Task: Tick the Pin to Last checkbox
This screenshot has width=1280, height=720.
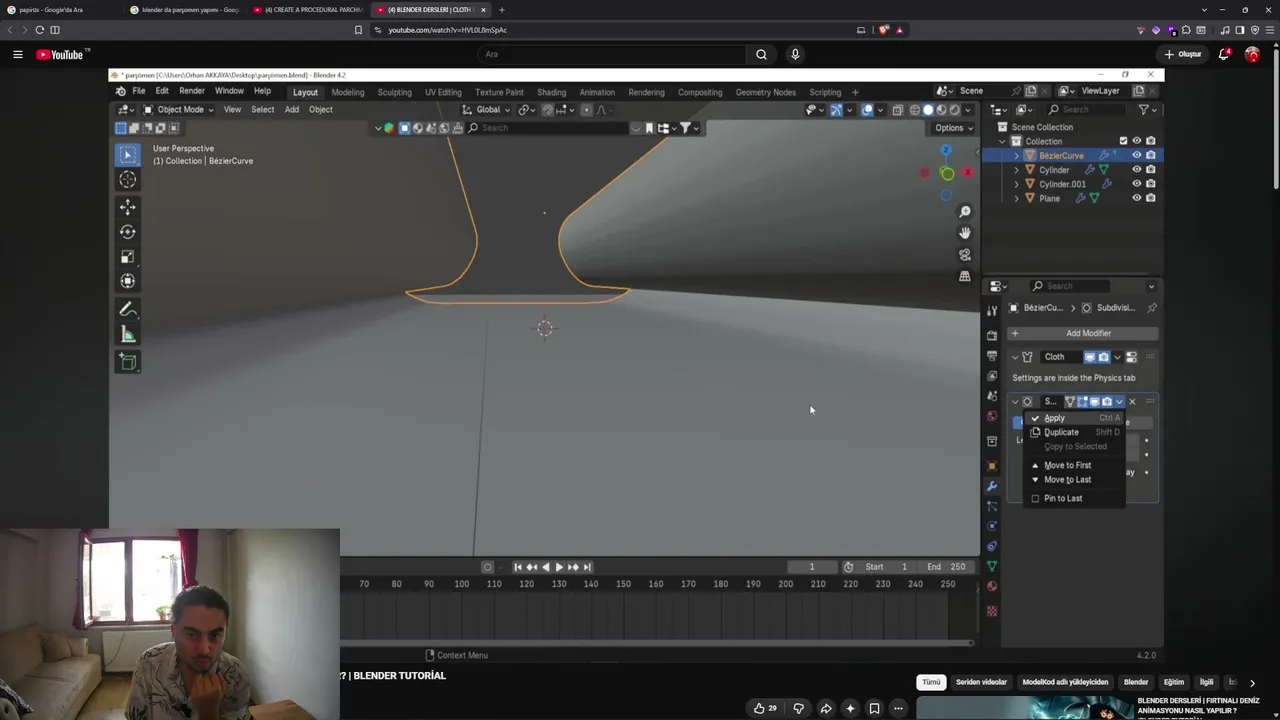Action: click(x=1035, y=498)
